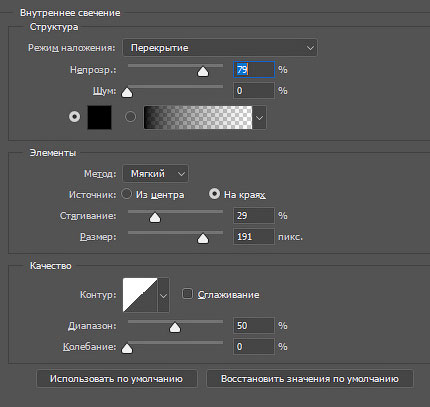The width and height of the screenshot is (430, 407).
Task: Click the Контур contour curve thumbnail
Action: 140,295
